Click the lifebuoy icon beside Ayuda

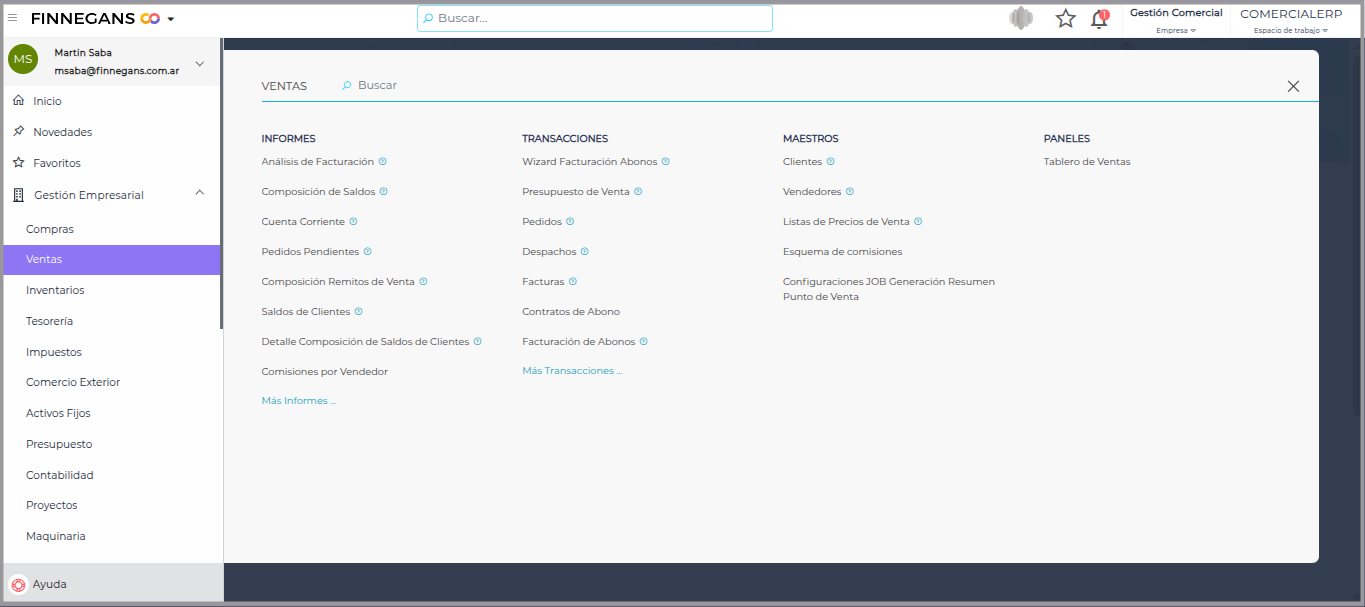click(x=17, y=584)
